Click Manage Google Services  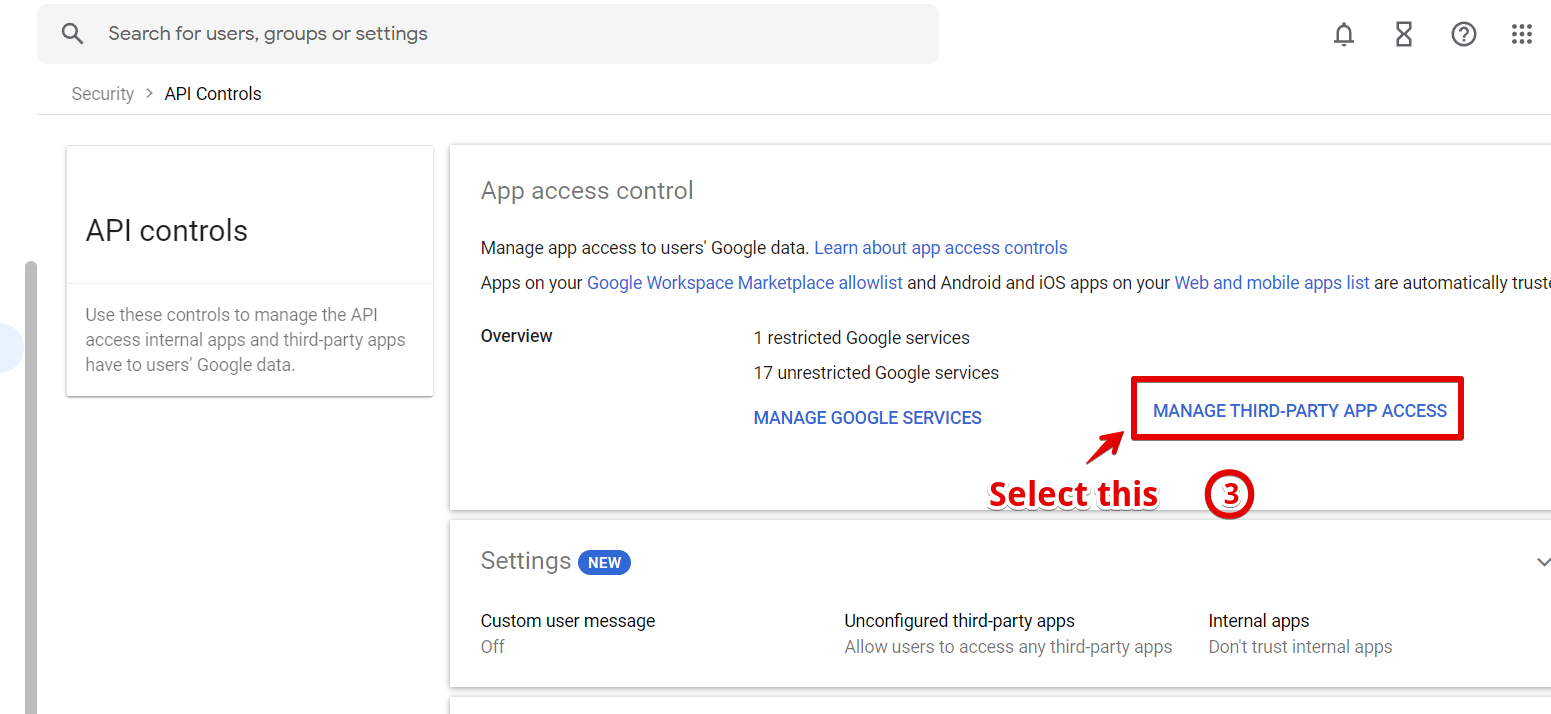(867, 418)
